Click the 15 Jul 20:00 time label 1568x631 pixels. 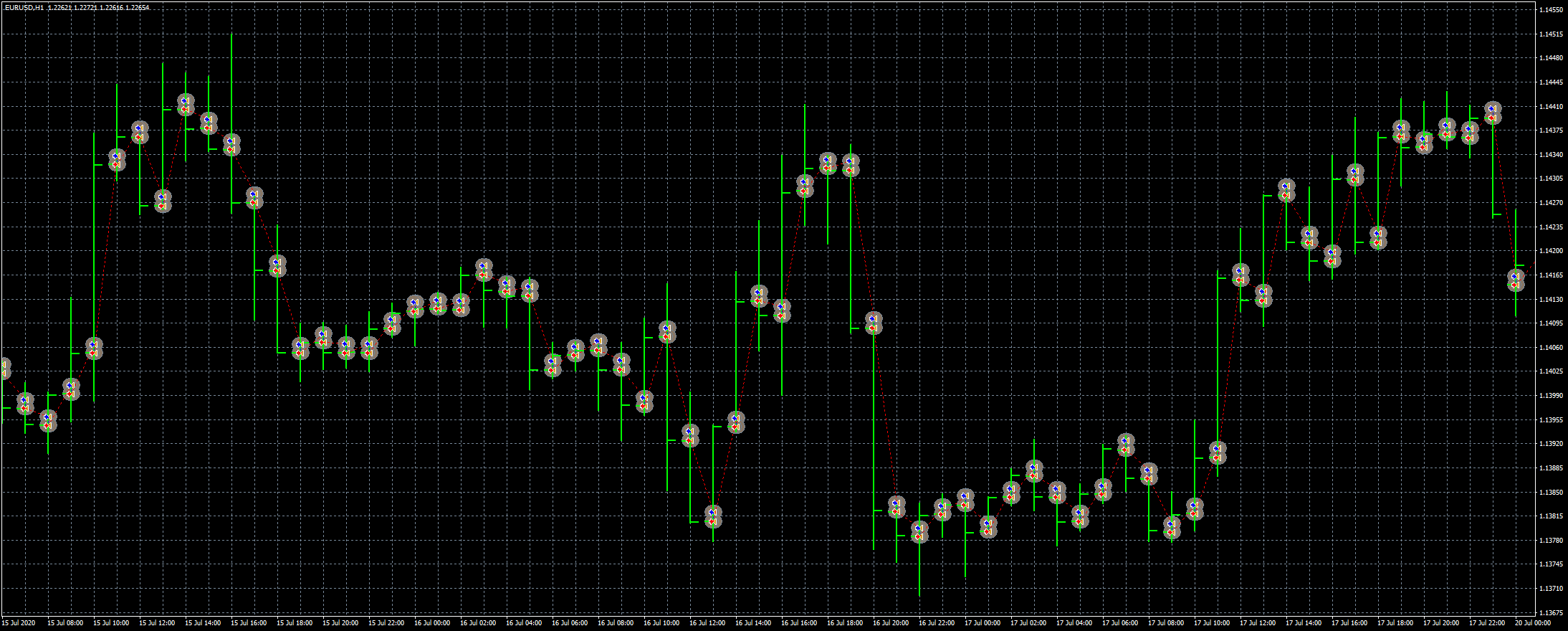click(340, 623)
